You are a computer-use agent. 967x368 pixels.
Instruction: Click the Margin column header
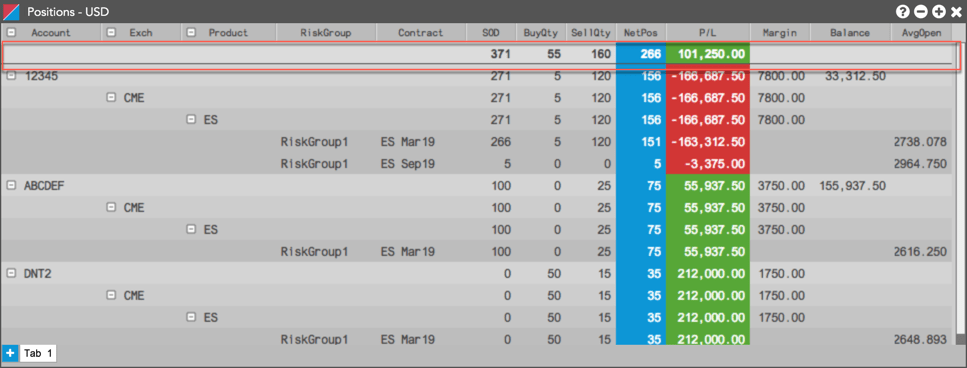tap(780, 33)
